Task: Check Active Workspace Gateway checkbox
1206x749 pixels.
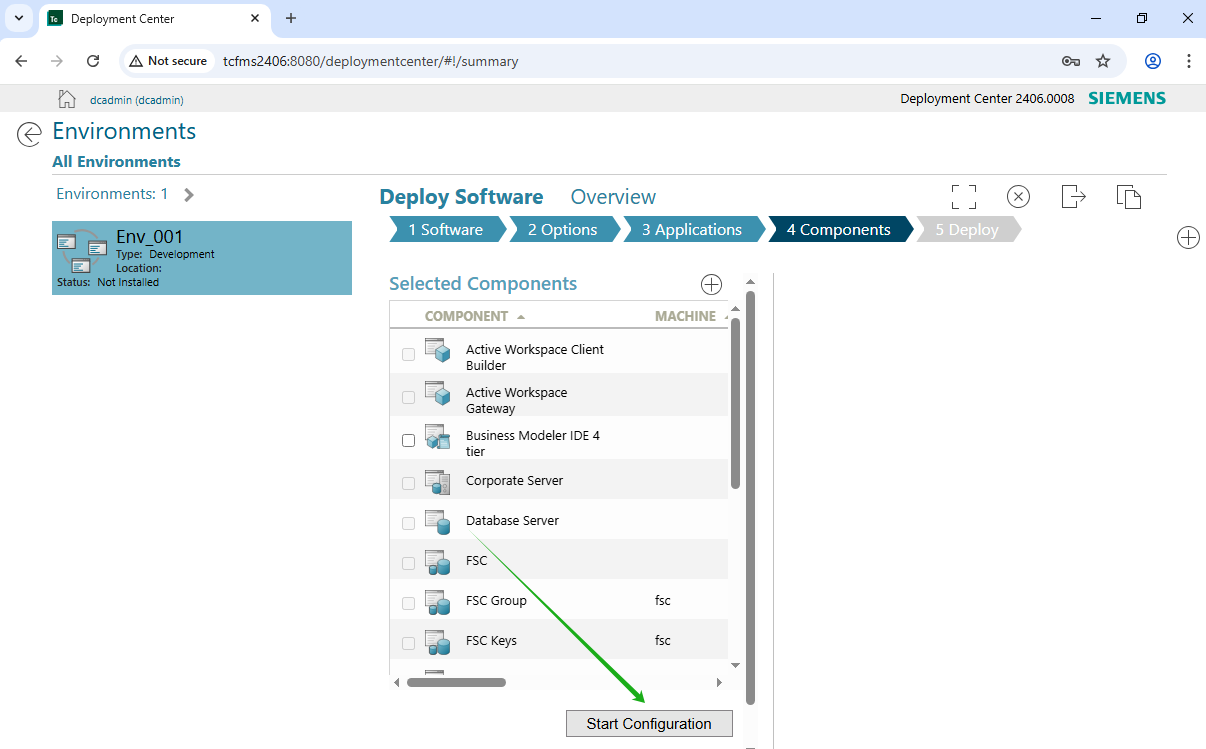Action: point(408,397)
